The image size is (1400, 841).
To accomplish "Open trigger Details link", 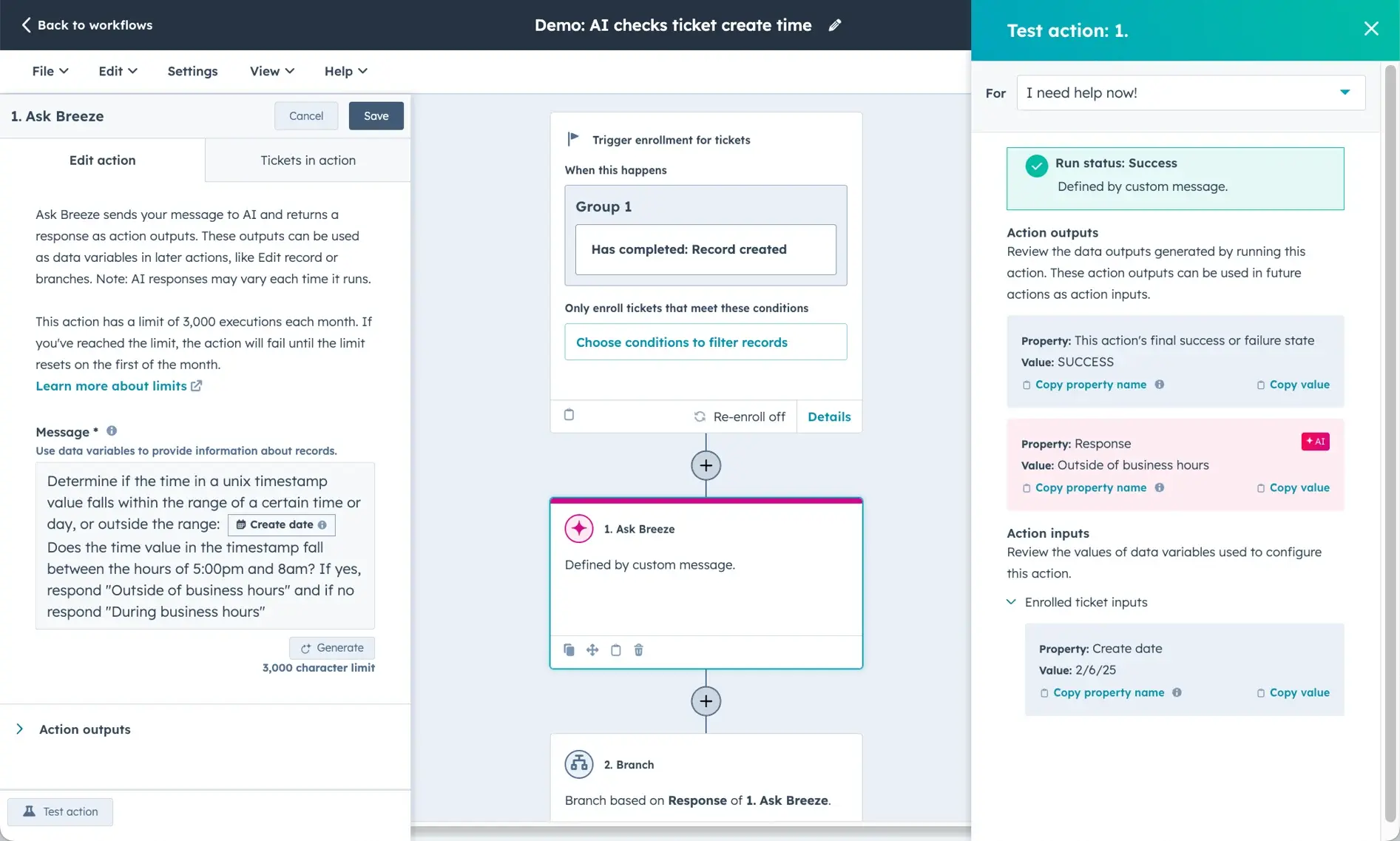I will 829,416.
